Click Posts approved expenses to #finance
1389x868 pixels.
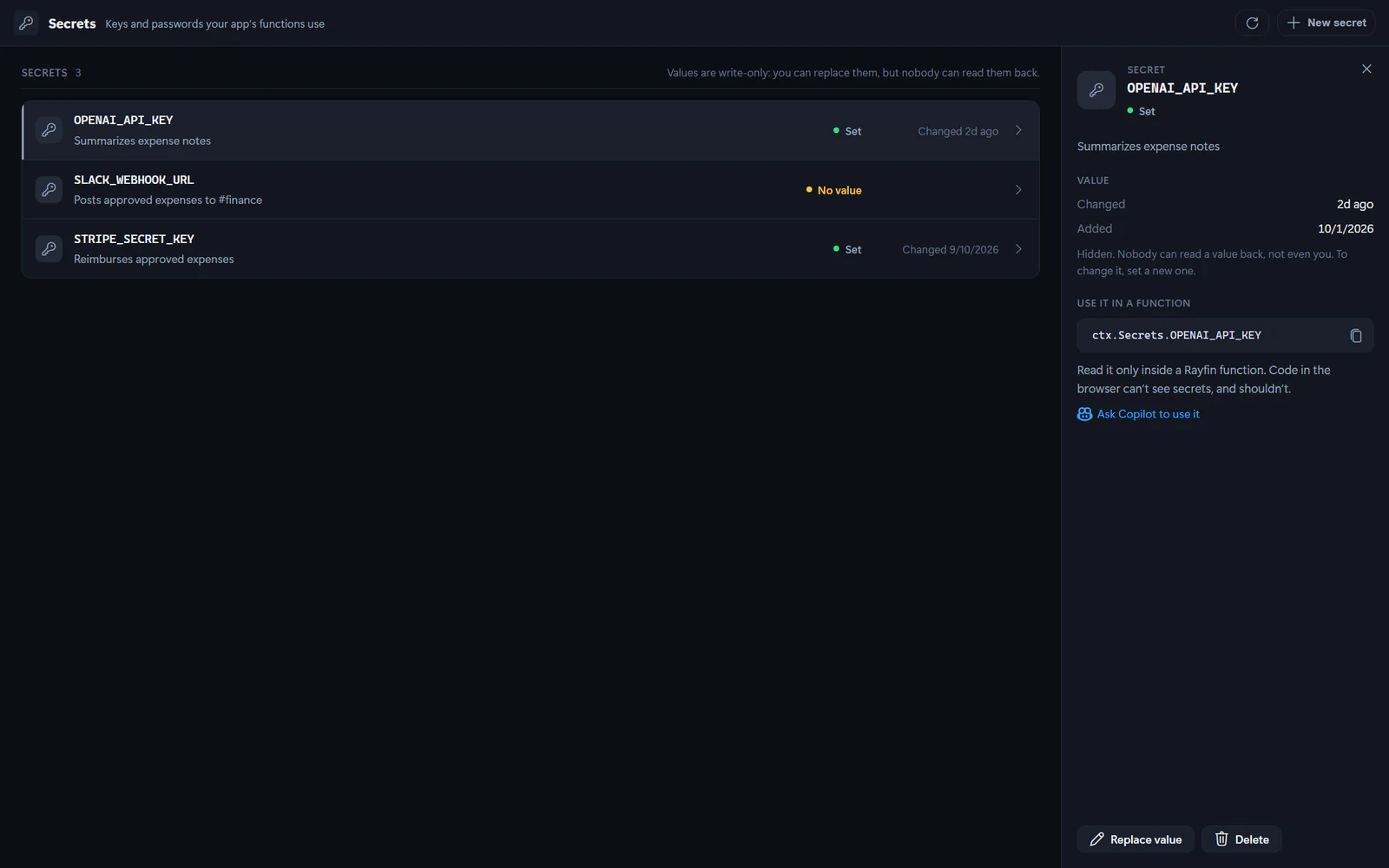[x=168, y=200]
